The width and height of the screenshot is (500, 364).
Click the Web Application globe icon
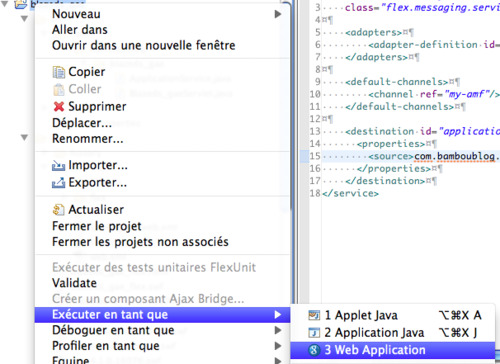pyautogui.click(x=314, y=350)
